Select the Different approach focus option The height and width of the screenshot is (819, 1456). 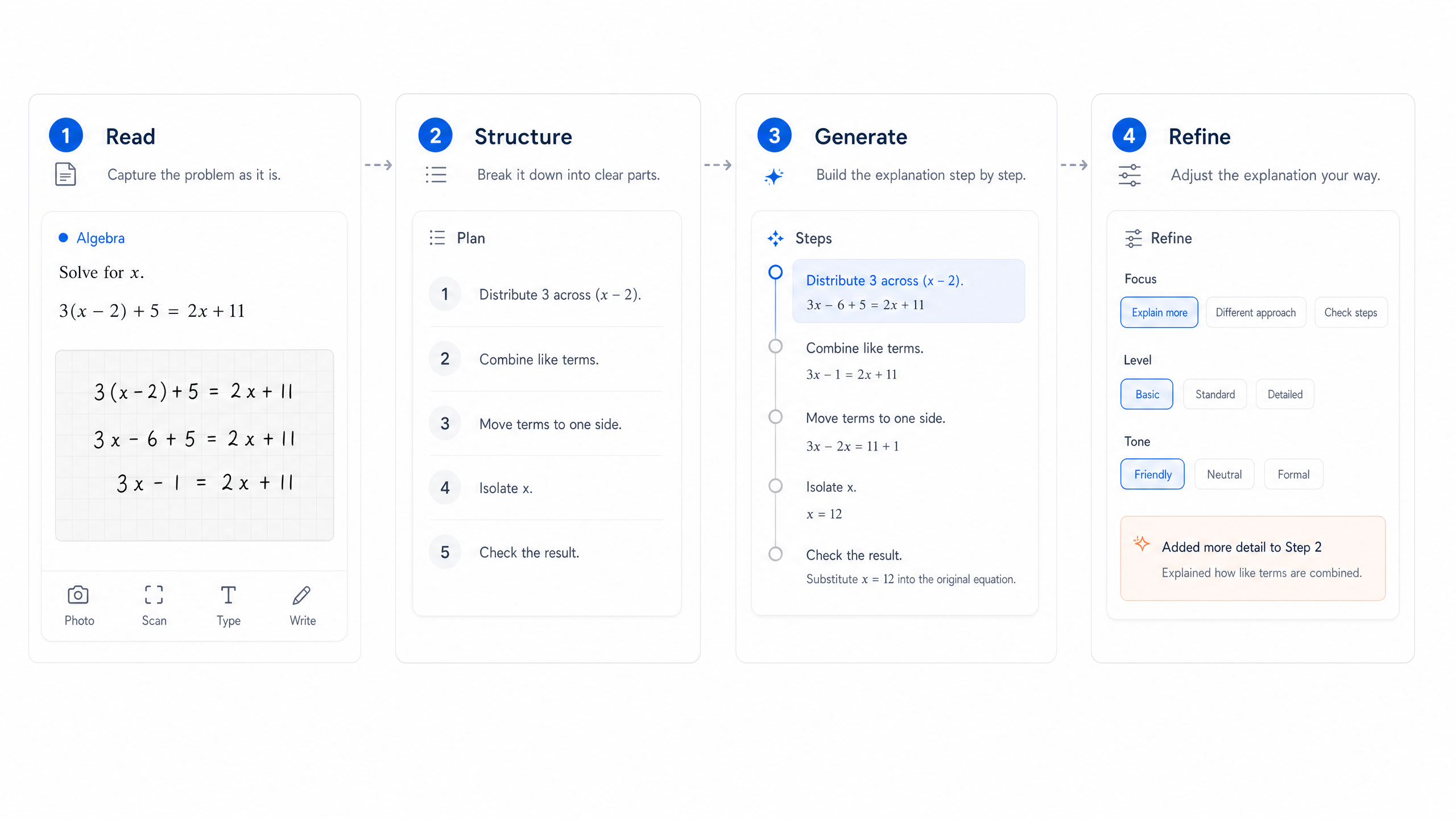[x=1256, y=312]
